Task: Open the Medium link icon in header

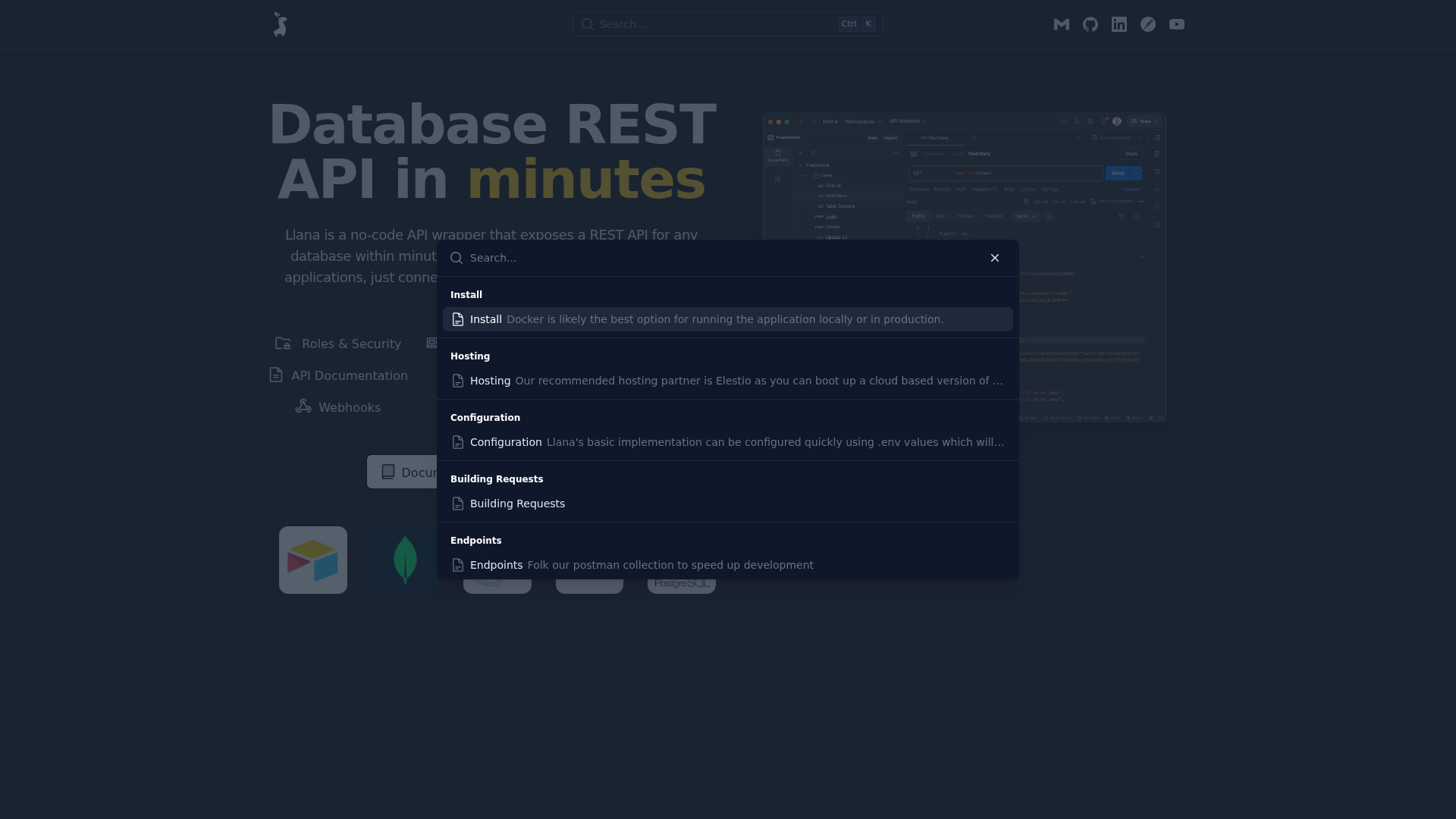Action: click(x=1062, y=24)
